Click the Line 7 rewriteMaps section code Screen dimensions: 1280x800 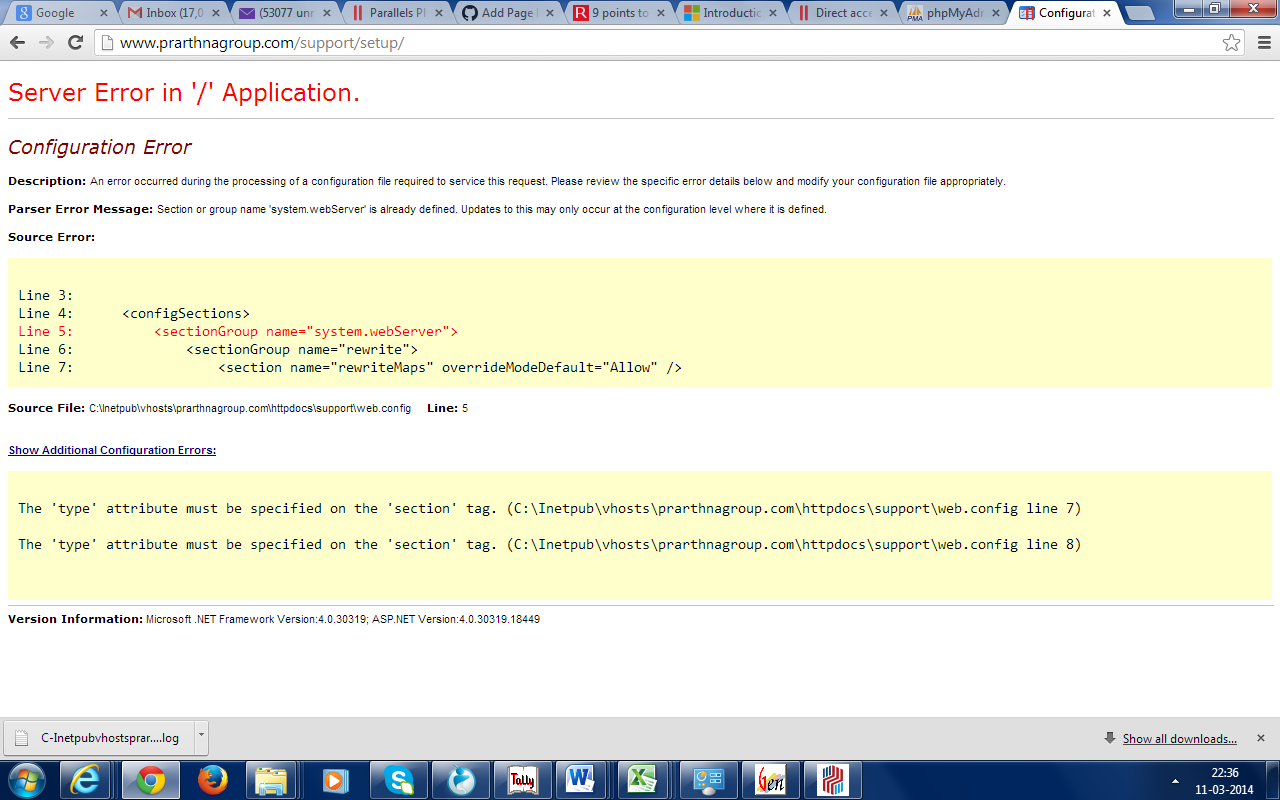450,367
